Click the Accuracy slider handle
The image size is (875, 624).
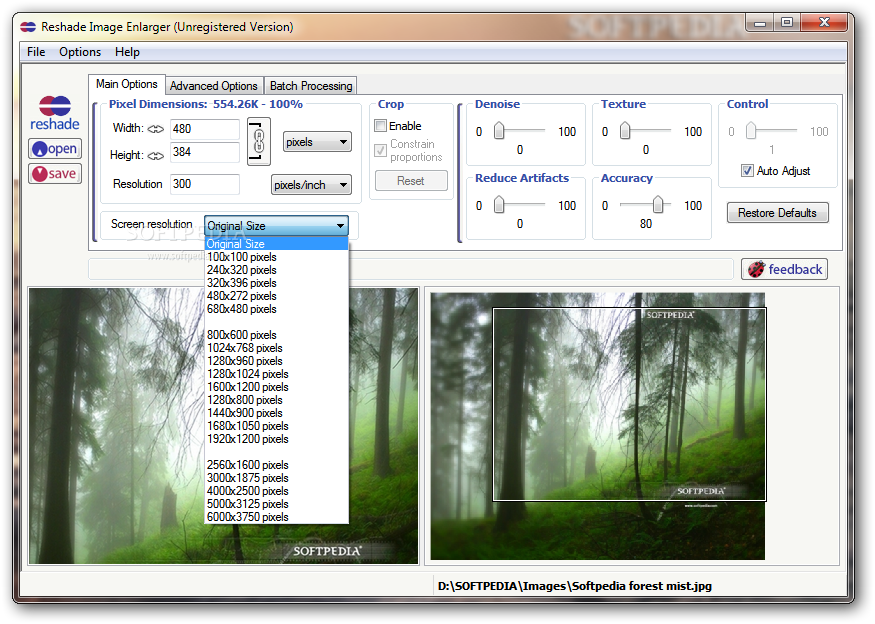point(658,205)
